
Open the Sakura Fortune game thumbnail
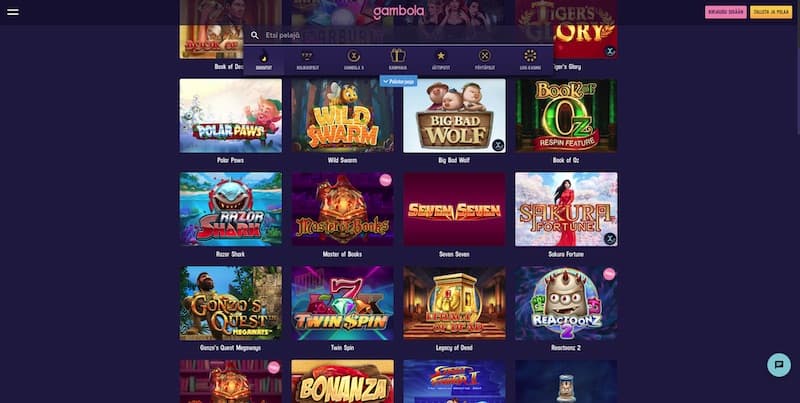566,209
